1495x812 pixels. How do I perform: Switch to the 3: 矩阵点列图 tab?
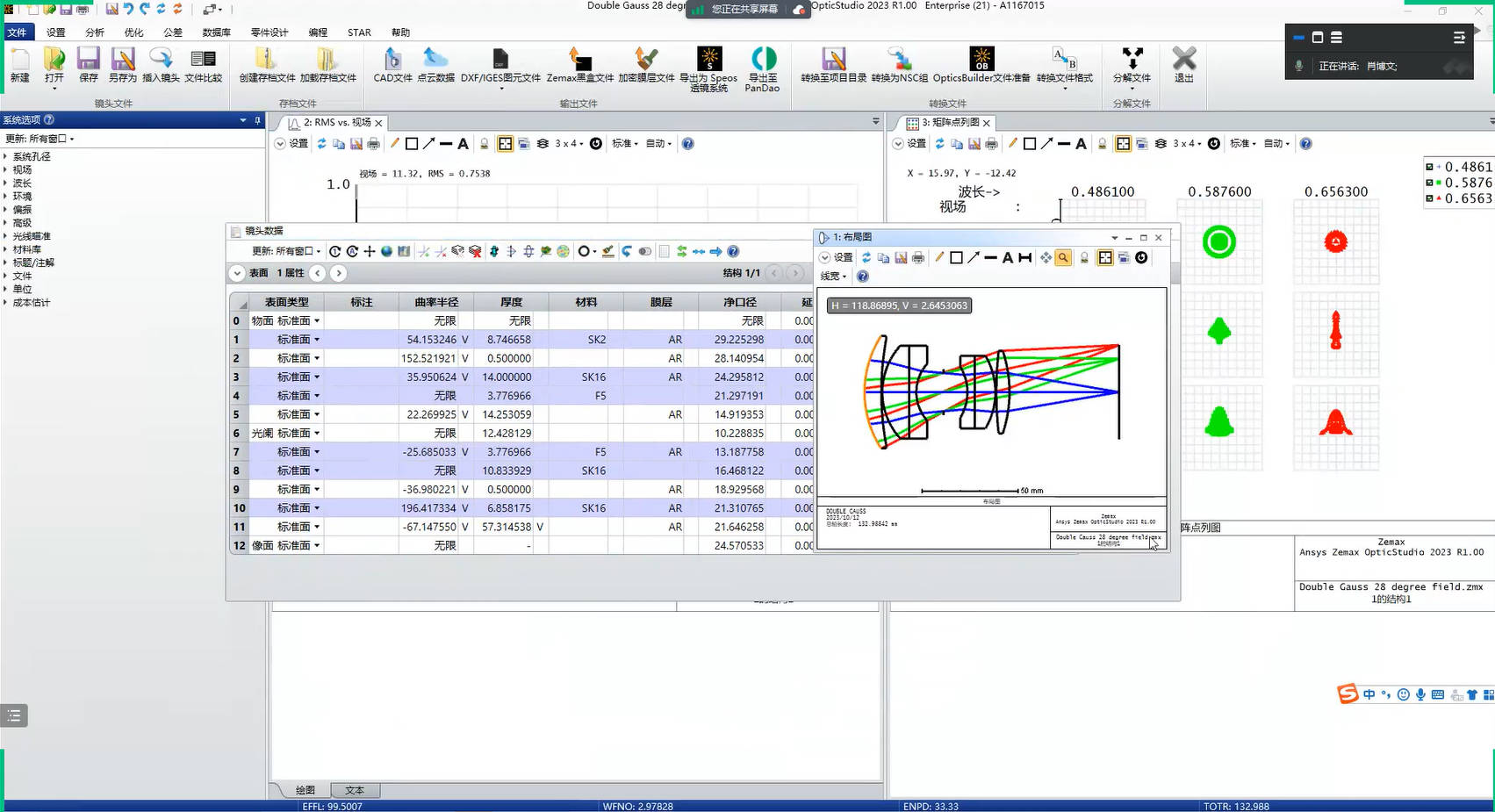pyautogui.click(x=949, y=123)
